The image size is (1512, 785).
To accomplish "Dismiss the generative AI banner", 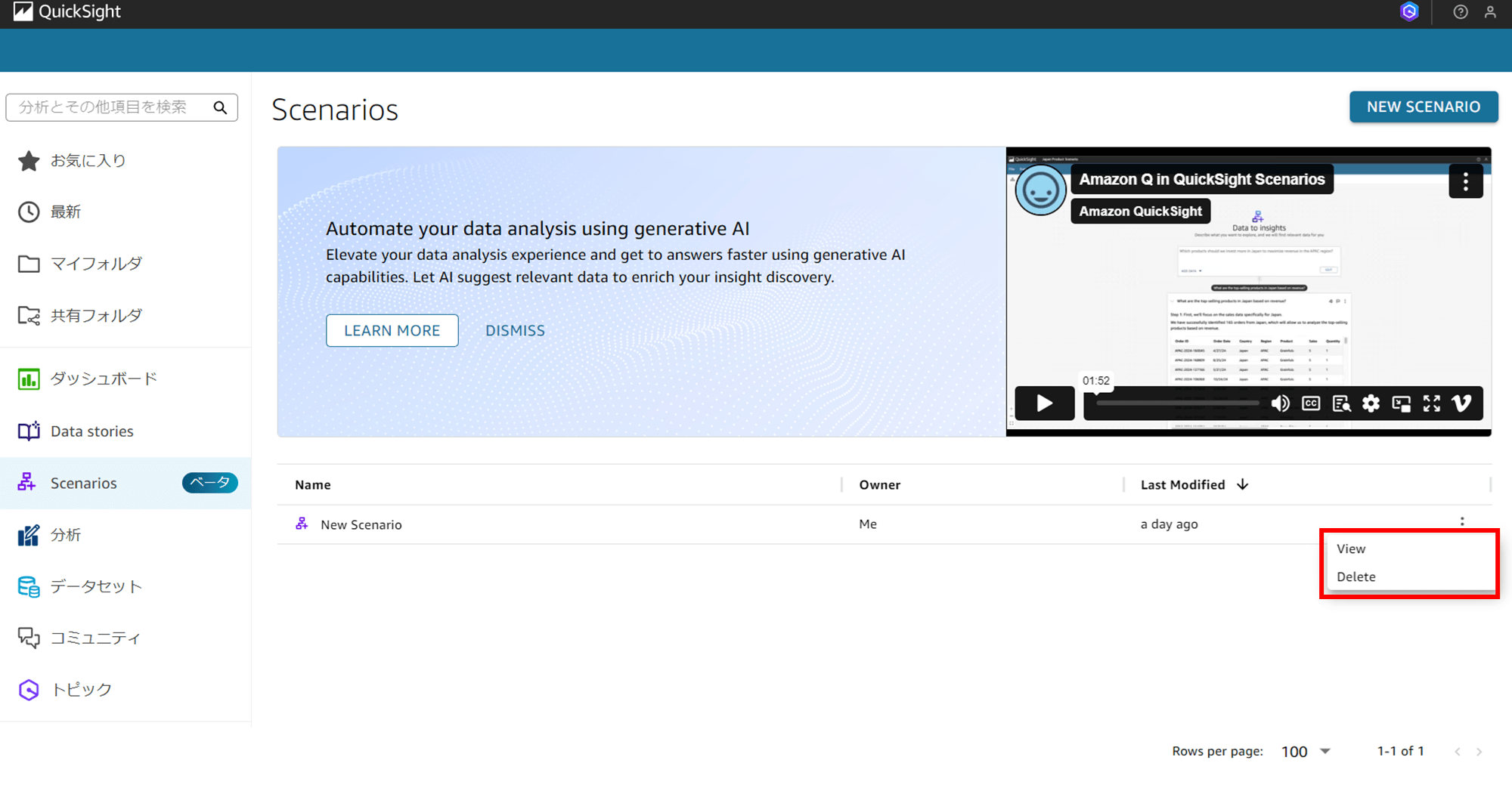I will coord(515,330).
